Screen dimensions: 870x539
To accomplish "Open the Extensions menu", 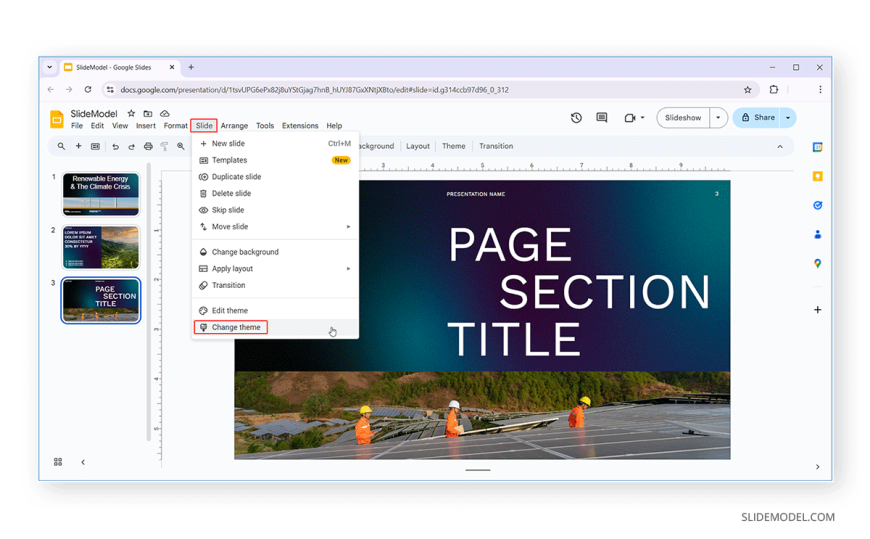I will [300, 125].
